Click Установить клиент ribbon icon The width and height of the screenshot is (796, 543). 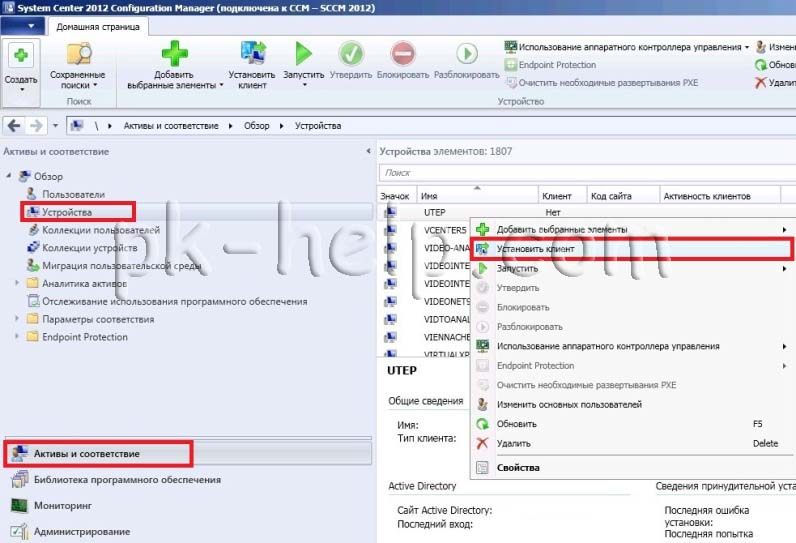pos(253,53)
